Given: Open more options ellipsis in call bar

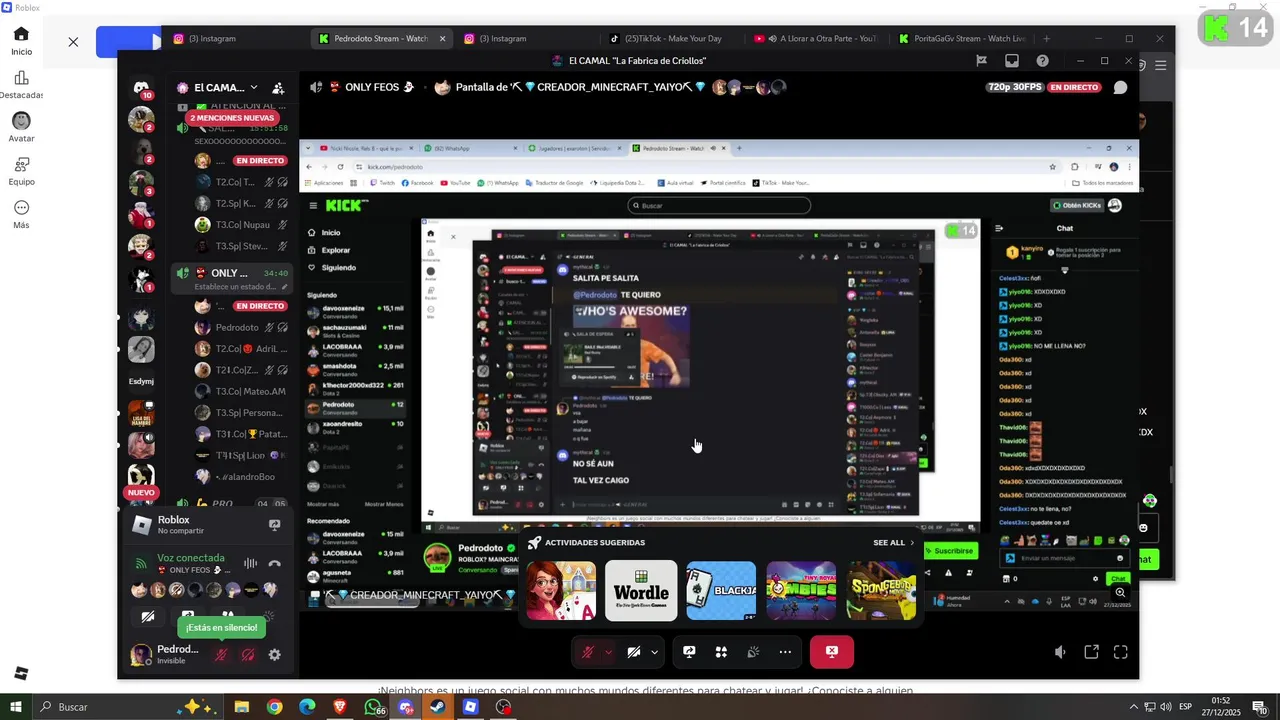Looking at the screenshot, I should [785, 652].
